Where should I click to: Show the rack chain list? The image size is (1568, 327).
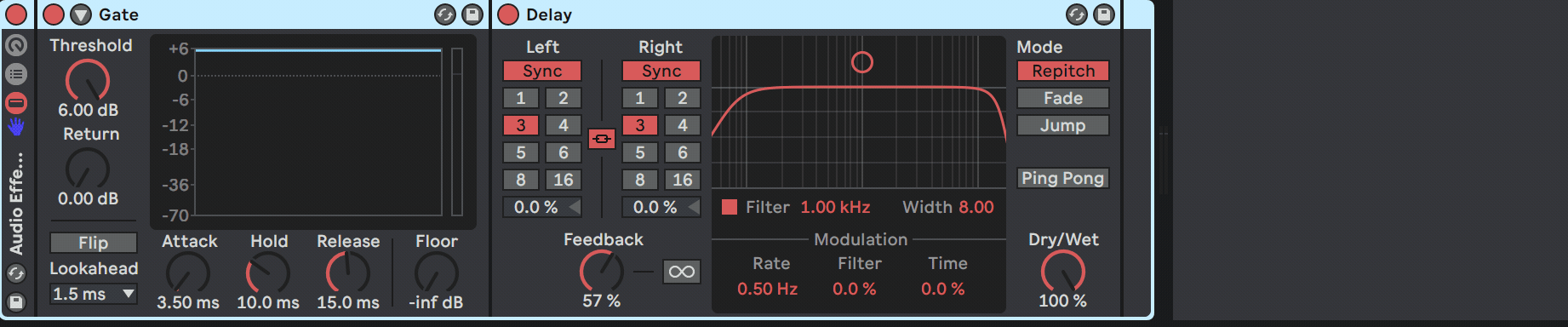click(16, 74)
